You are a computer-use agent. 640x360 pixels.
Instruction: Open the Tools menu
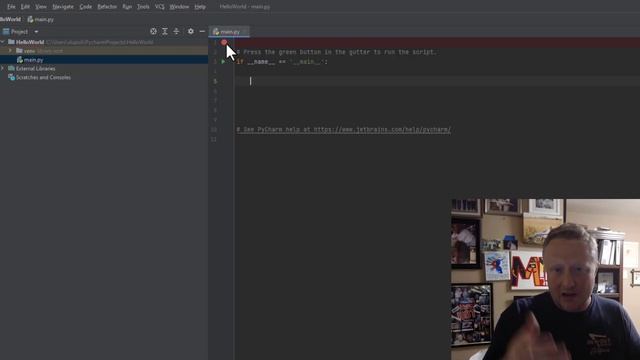143,7
